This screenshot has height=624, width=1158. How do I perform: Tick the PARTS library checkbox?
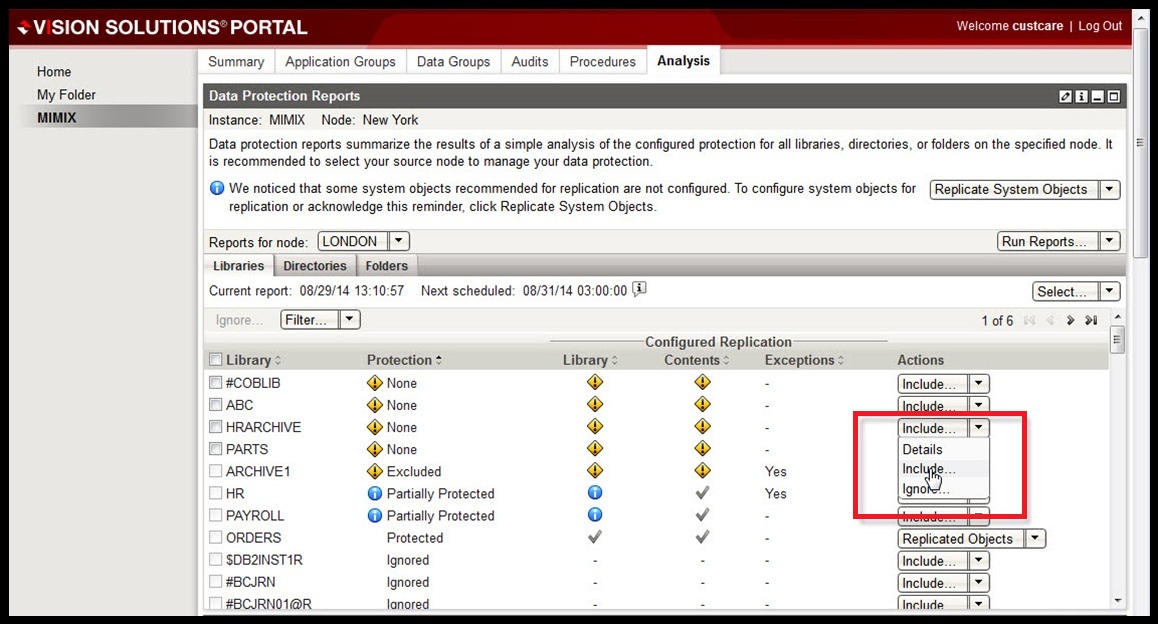click(x=215, y=449)
